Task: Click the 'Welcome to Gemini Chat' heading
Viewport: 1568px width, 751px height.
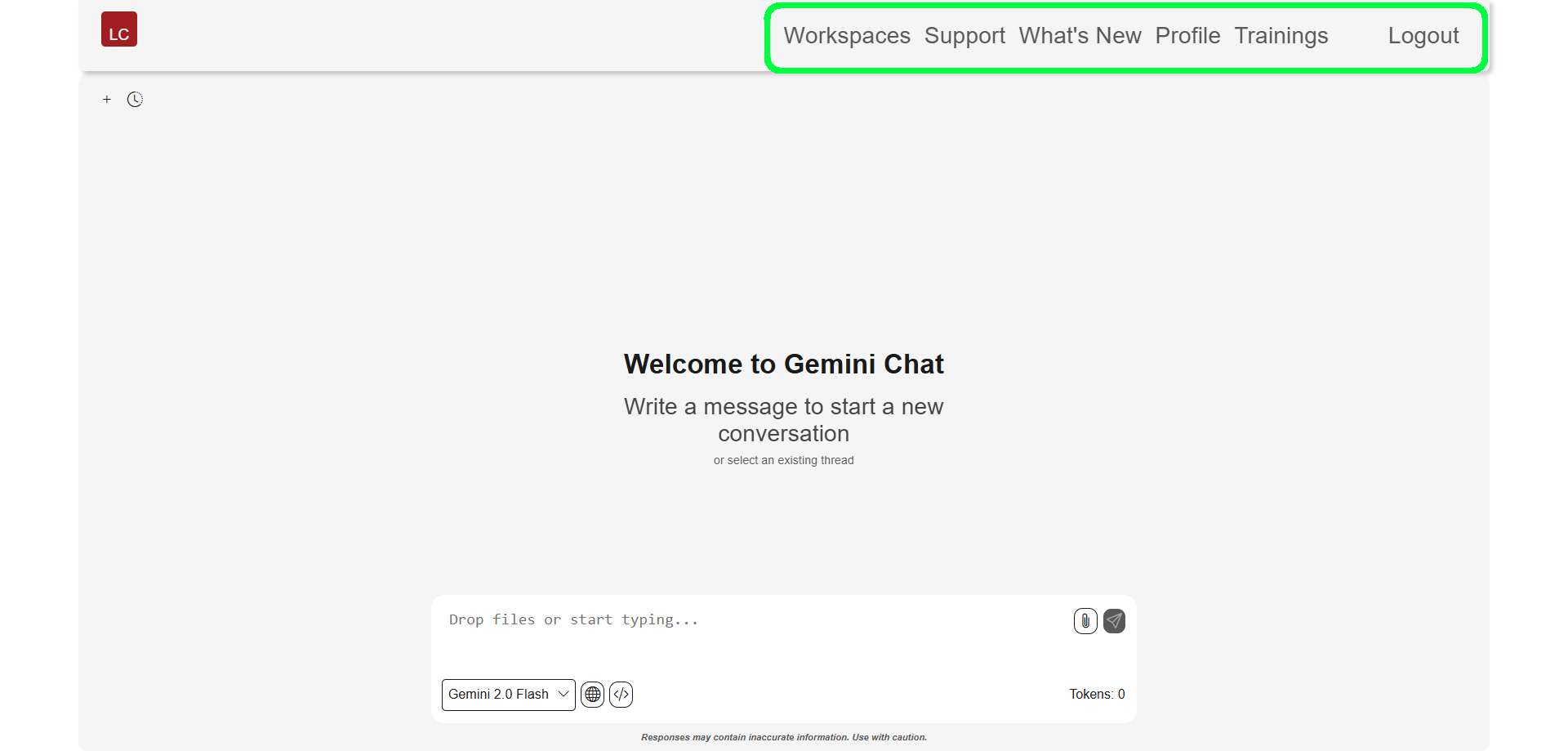Action: click(784, 364)
